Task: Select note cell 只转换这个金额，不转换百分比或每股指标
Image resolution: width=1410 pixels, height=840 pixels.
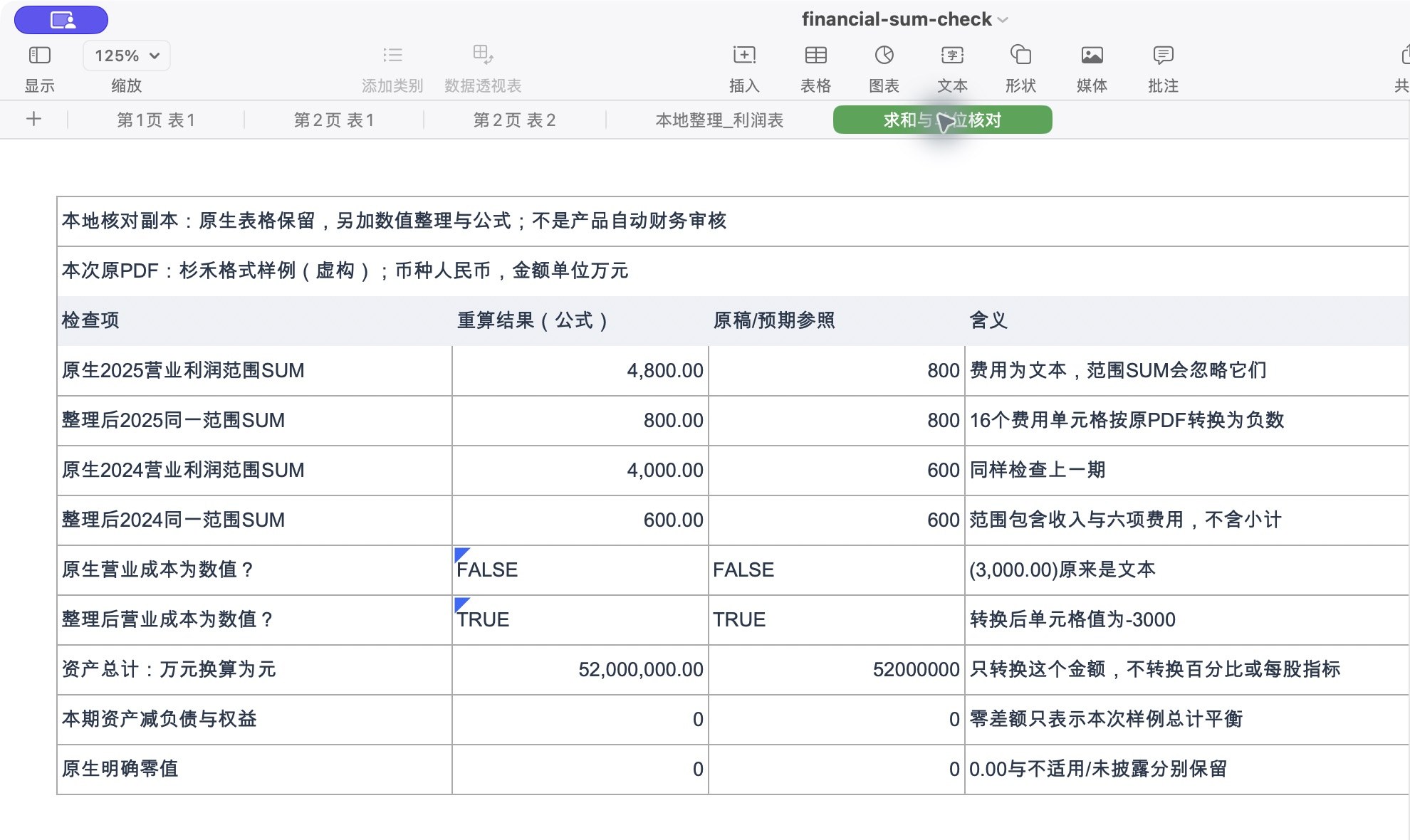Action: pyautogui.click(x=1187, y=670)
